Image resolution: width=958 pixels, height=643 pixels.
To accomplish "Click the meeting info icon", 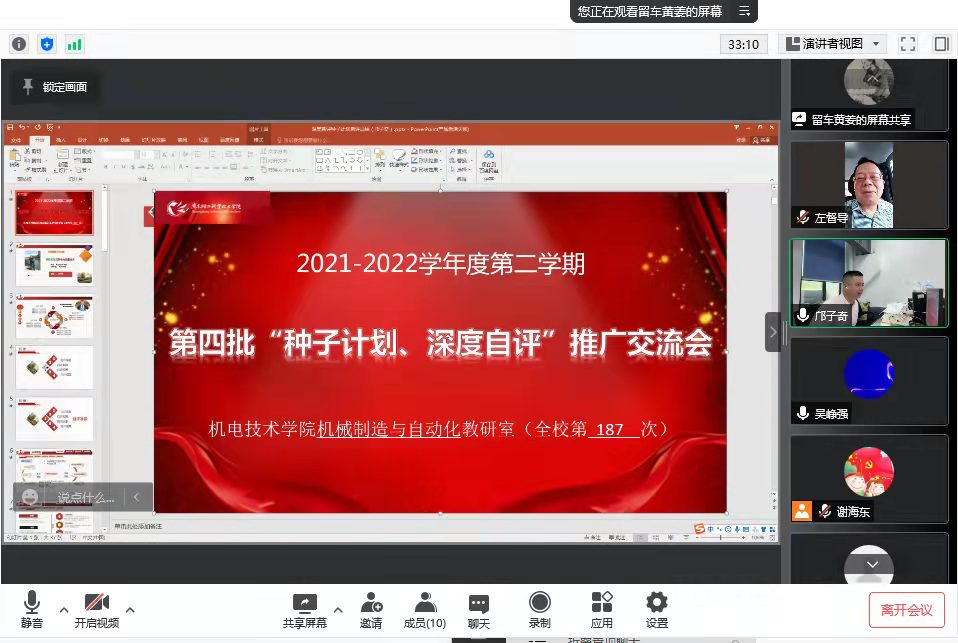I will pyautogui.click(x=19, y=44).
